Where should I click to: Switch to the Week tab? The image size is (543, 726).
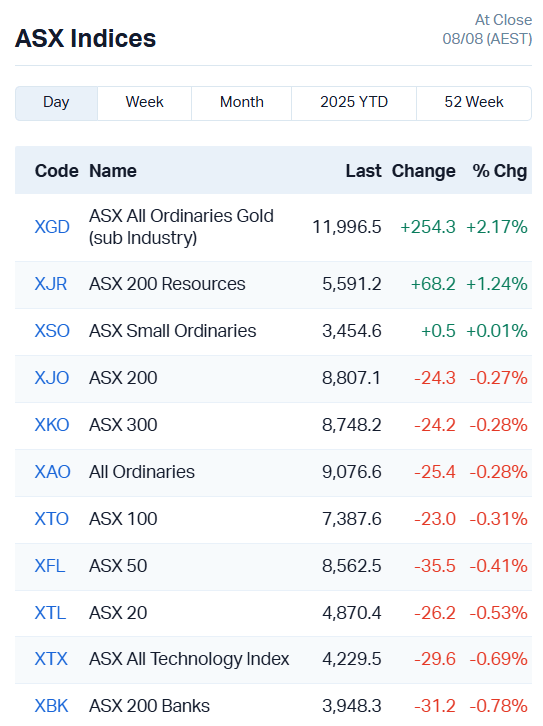[144, 103]
